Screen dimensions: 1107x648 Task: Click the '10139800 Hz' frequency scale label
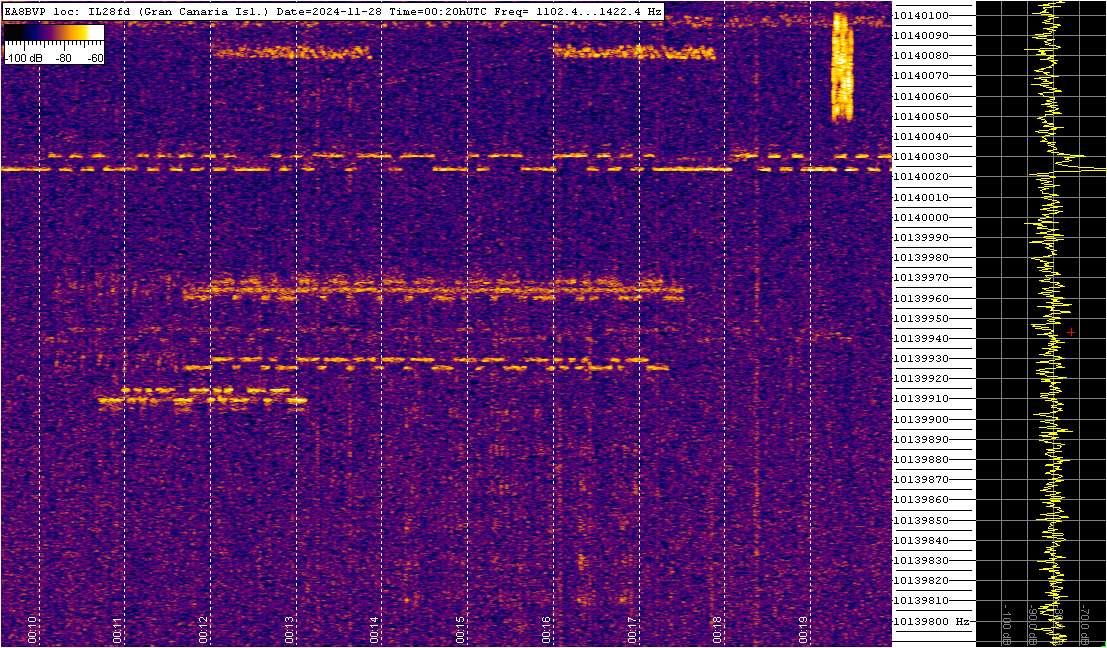tap(932, 621)
